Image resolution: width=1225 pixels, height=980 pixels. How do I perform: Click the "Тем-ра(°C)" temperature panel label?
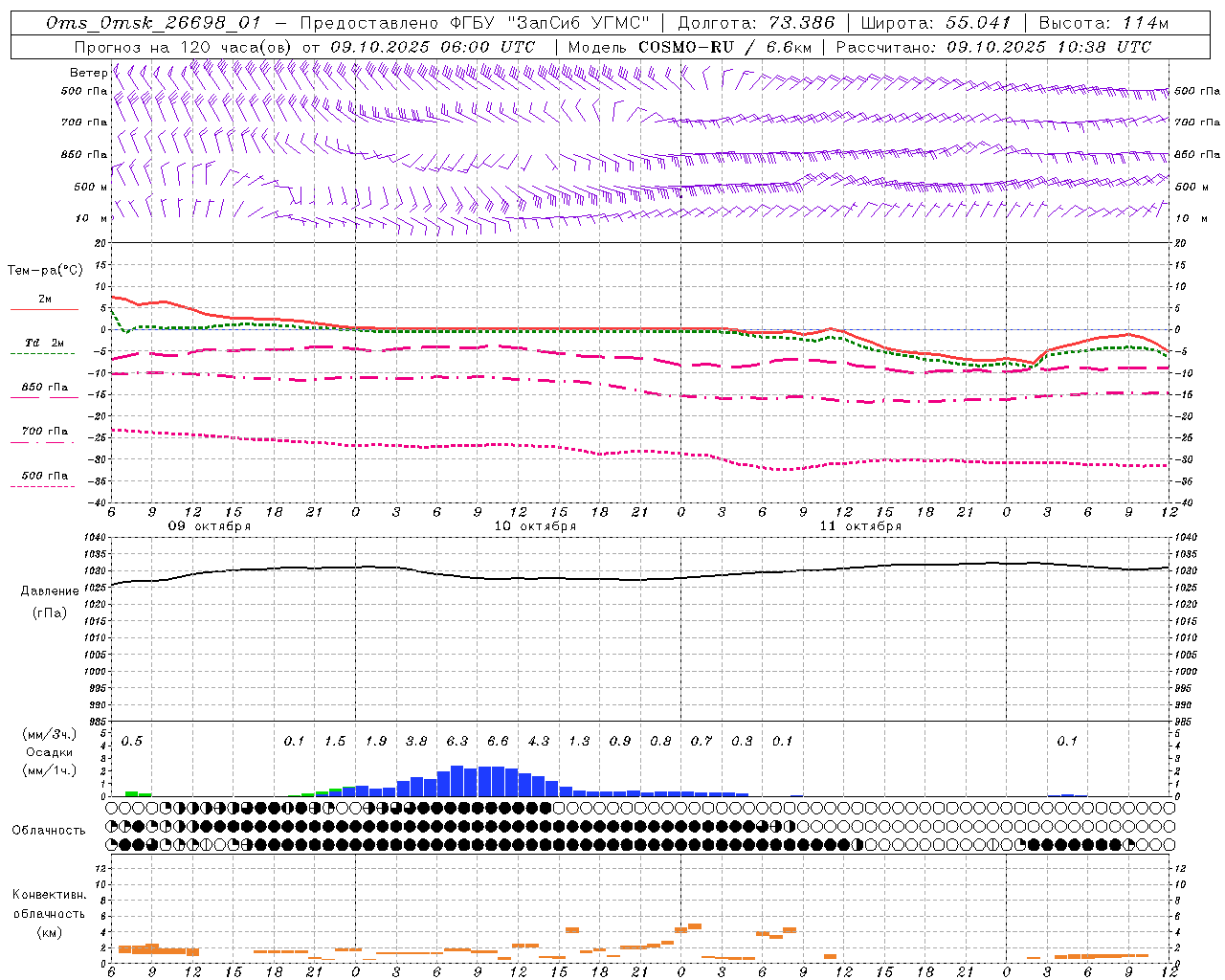(x=45, y=271)
